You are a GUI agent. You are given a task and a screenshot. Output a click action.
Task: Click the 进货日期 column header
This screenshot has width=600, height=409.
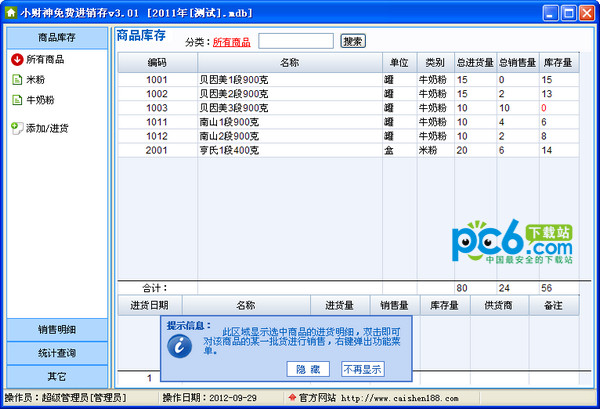pyautogui.click(x=150, y=305)
